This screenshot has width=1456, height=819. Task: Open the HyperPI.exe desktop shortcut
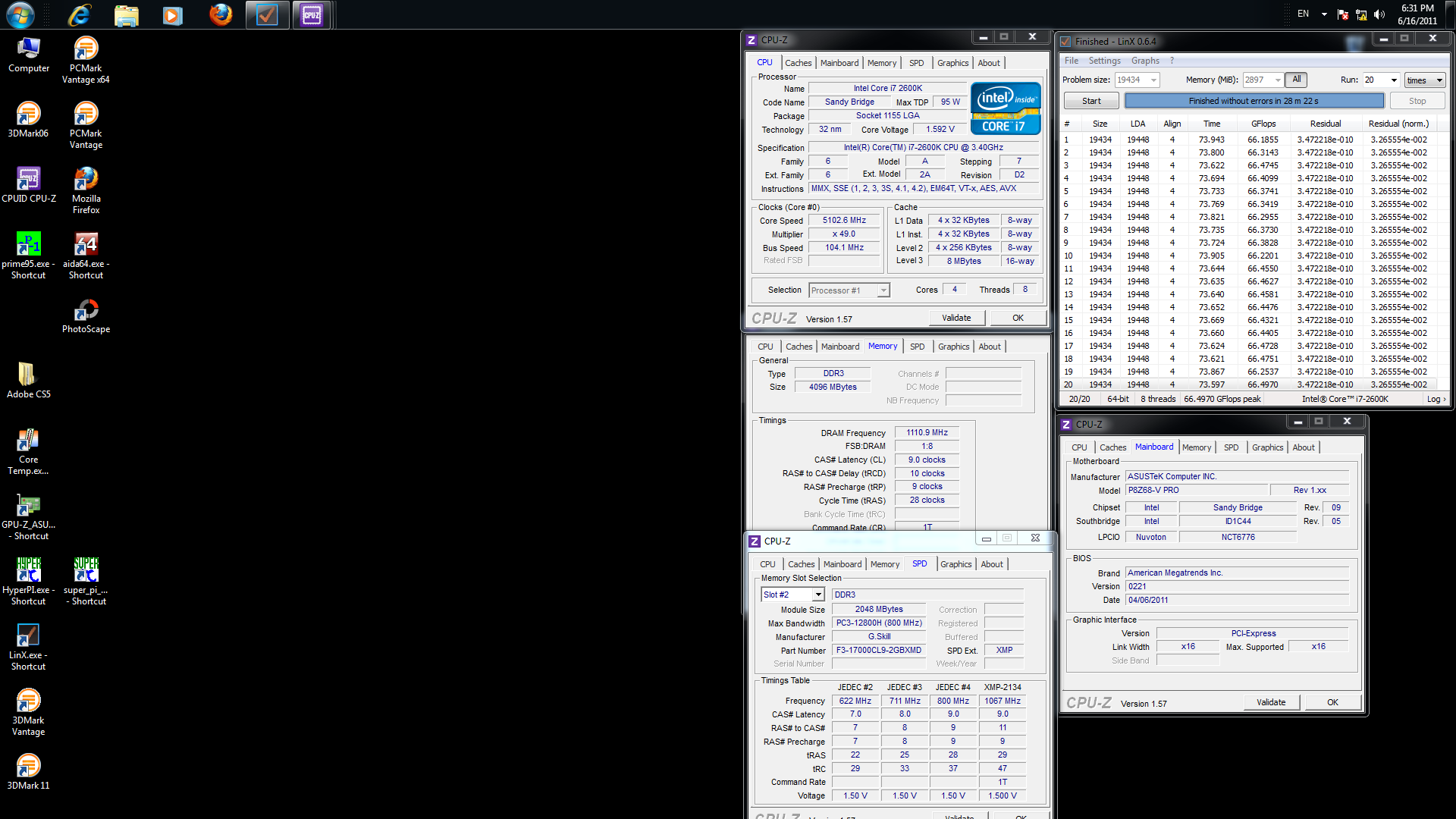point(28,571)
